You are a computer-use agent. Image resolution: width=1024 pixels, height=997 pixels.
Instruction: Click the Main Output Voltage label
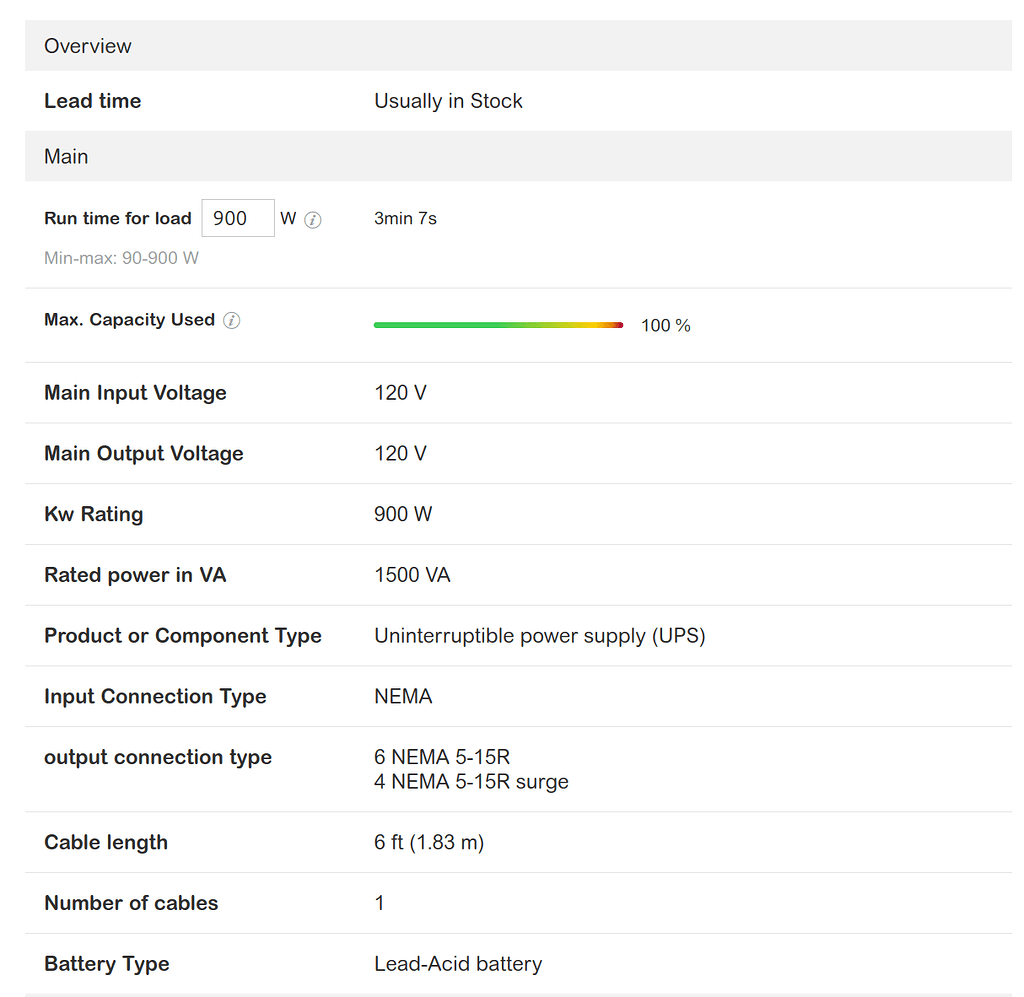coord(144,454)
